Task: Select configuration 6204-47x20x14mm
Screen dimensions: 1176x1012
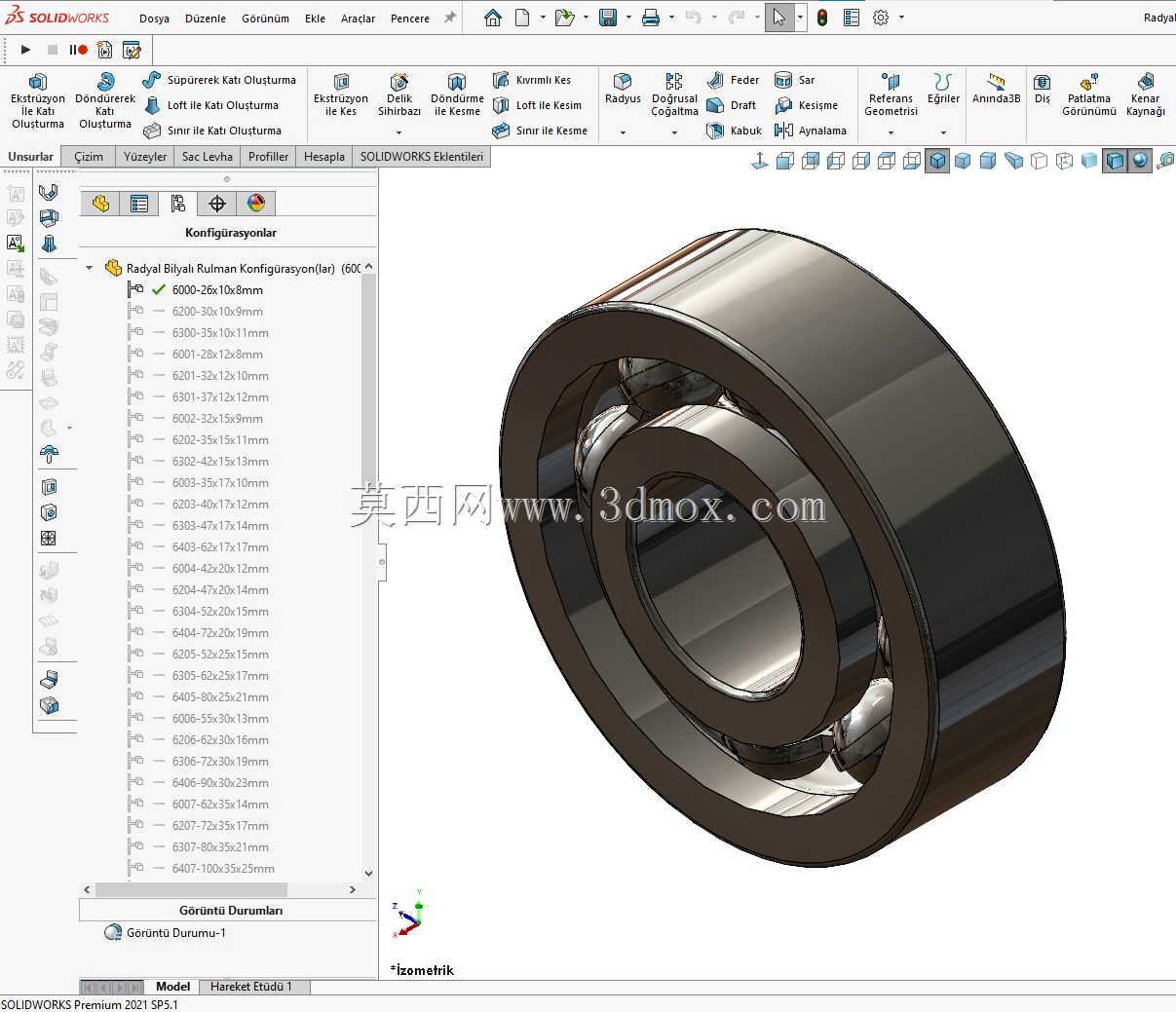Action: pos(220,590)
